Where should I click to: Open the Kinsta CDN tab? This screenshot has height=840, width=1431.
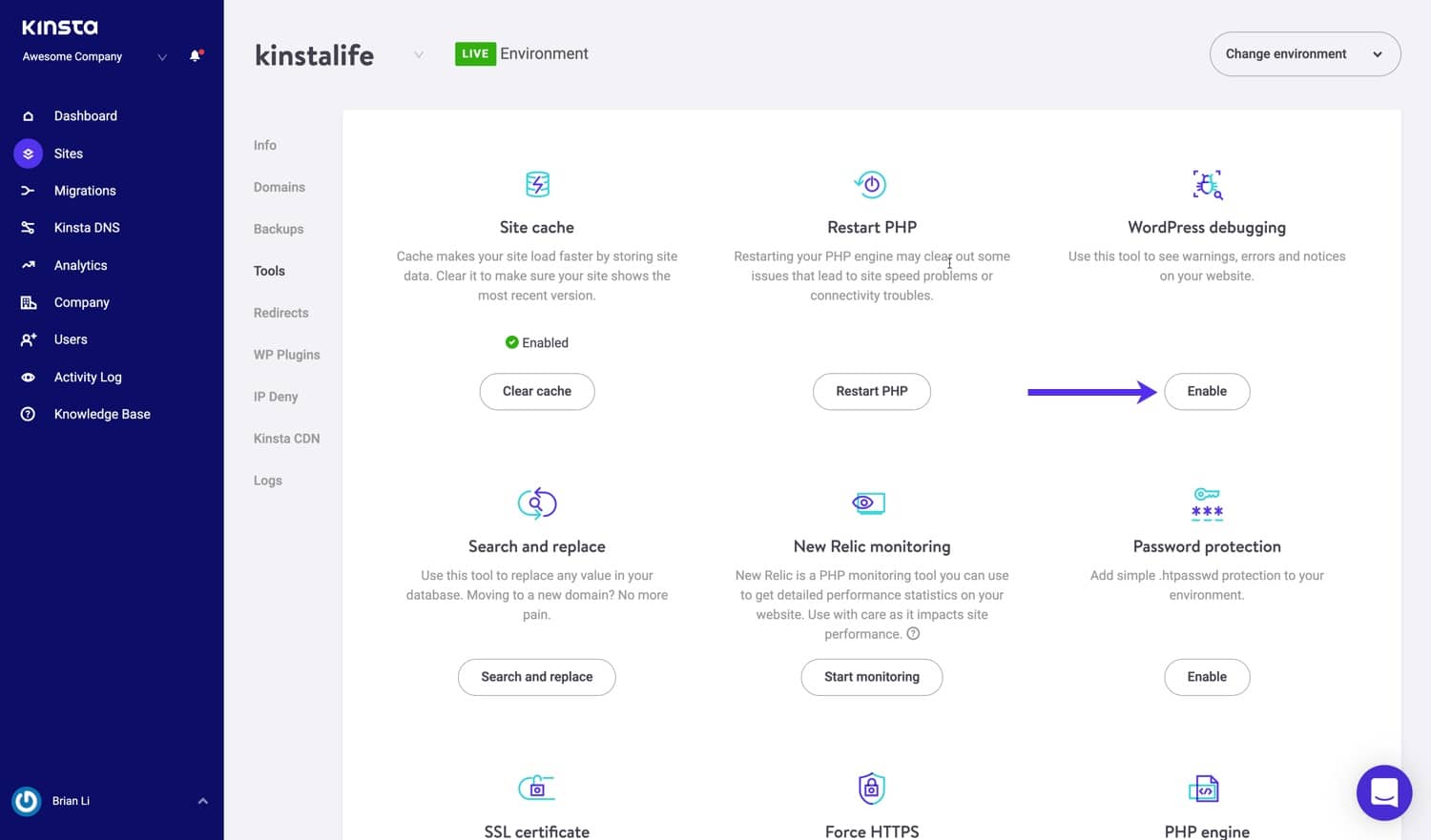(x=287, y=439)
